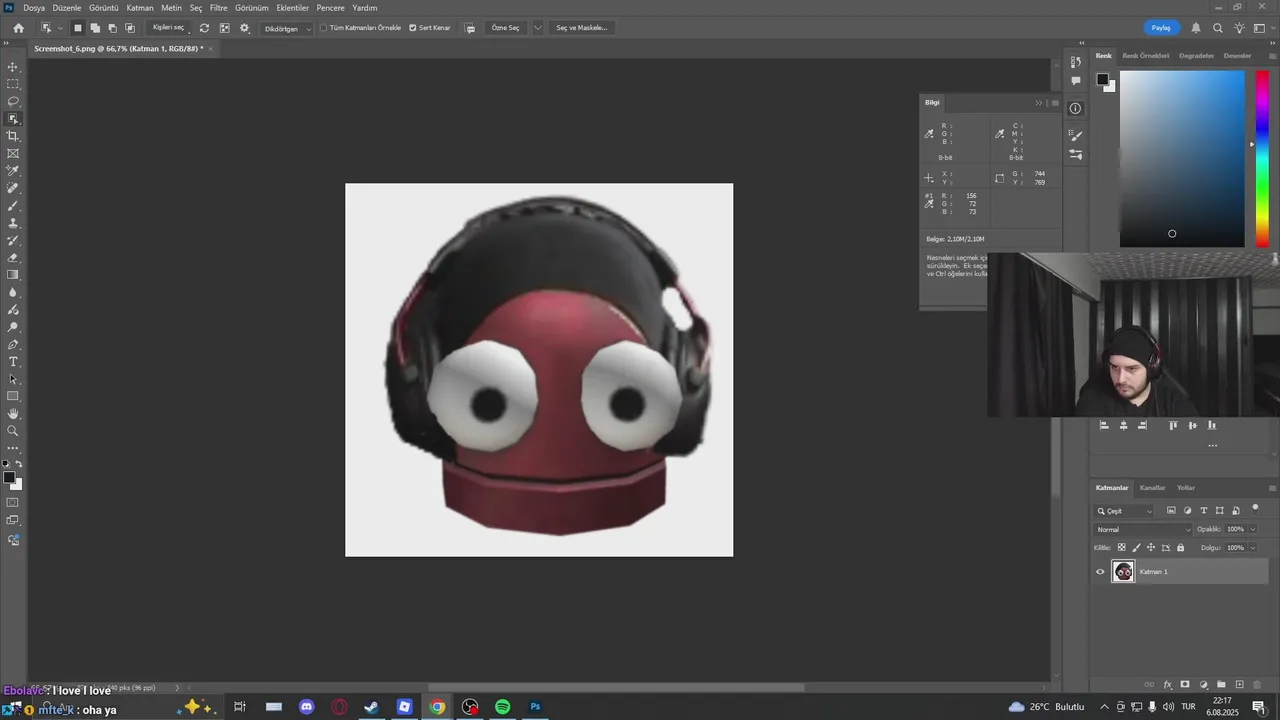This screenshot has width=1280, height=720.
Task: Open Chrome from the taskbar
Action: [x=437, y=707]
